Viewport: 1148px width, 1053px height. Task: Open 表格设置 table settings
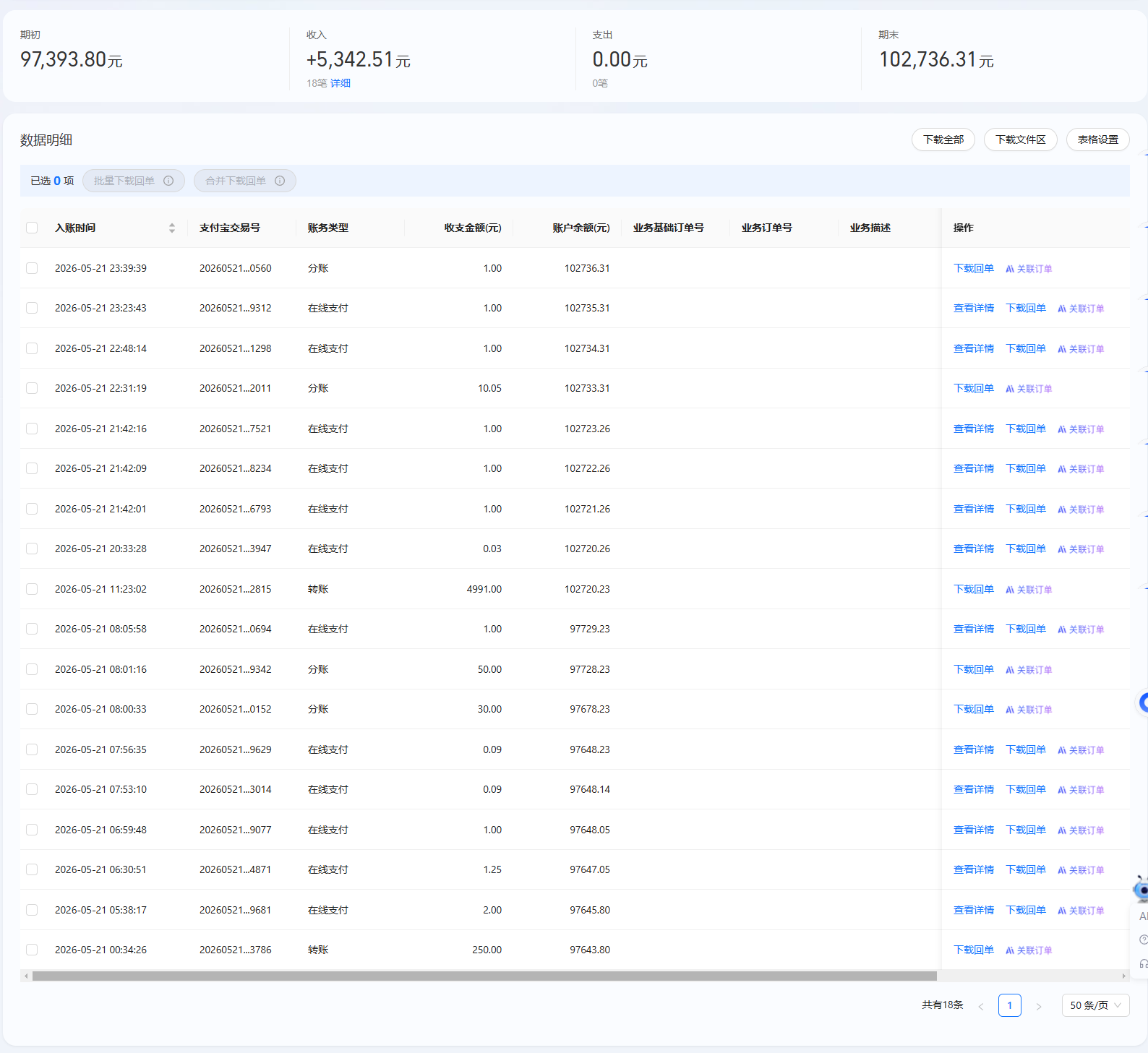tap(1098, 139)
